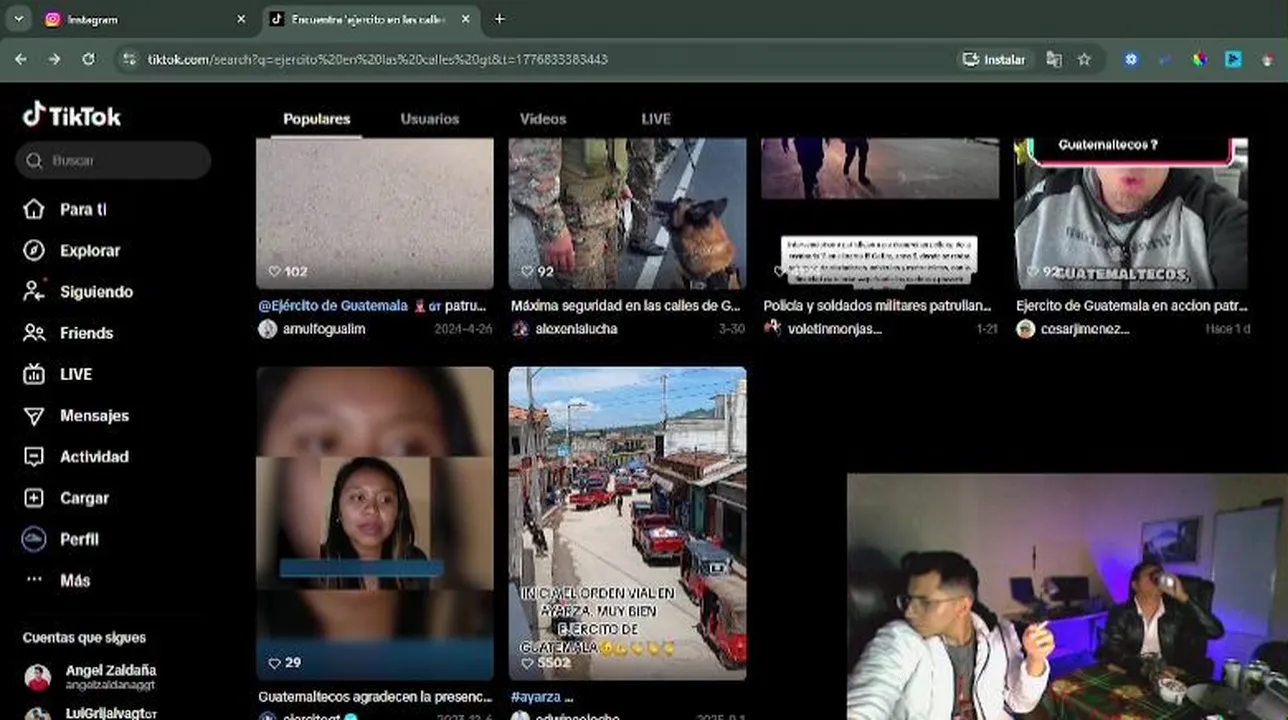Open Actividad notifications

pyautogui.click(x=76, y=456)
